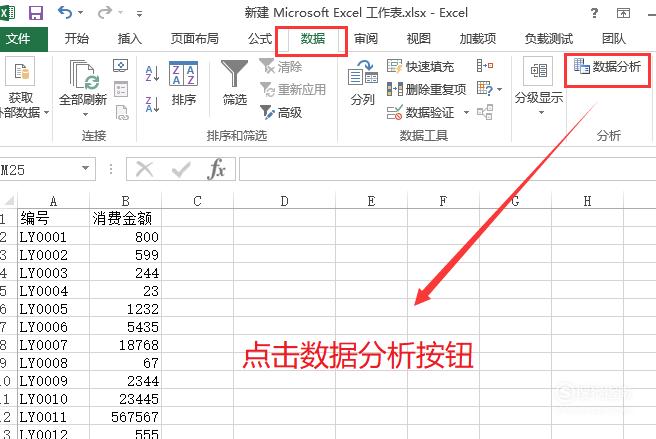
Task: Click the What-If Analysis icon
Action: 485,88
